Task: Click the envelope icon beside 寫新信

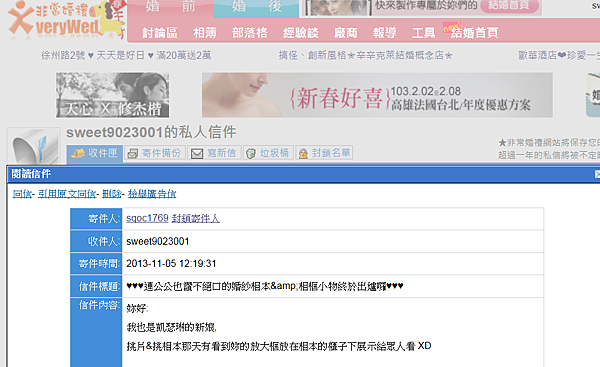Action: [x=197, y=153]
